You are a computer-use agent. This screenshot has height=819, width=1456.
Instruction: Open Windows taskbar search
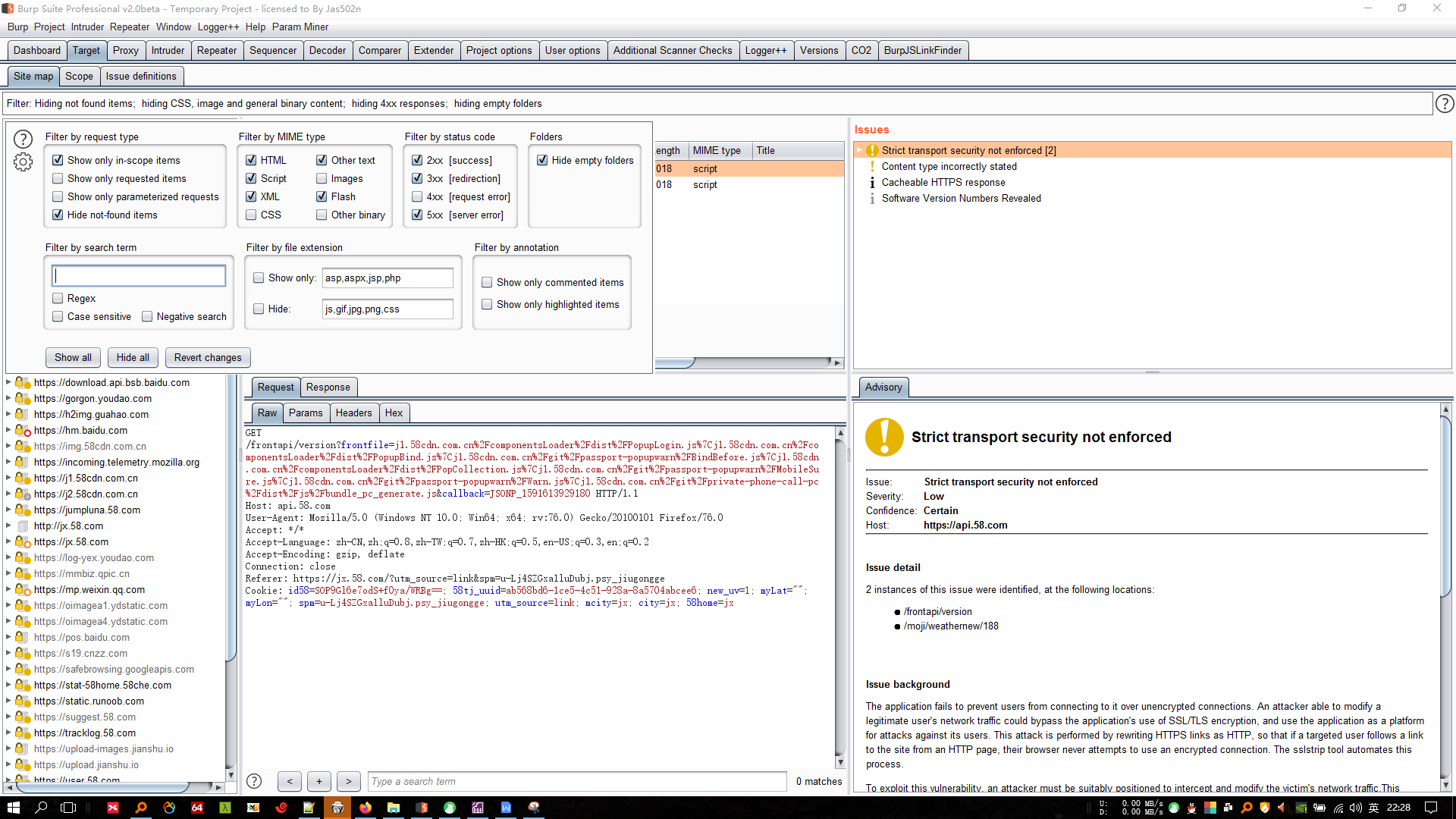click(x=41, y=808)
